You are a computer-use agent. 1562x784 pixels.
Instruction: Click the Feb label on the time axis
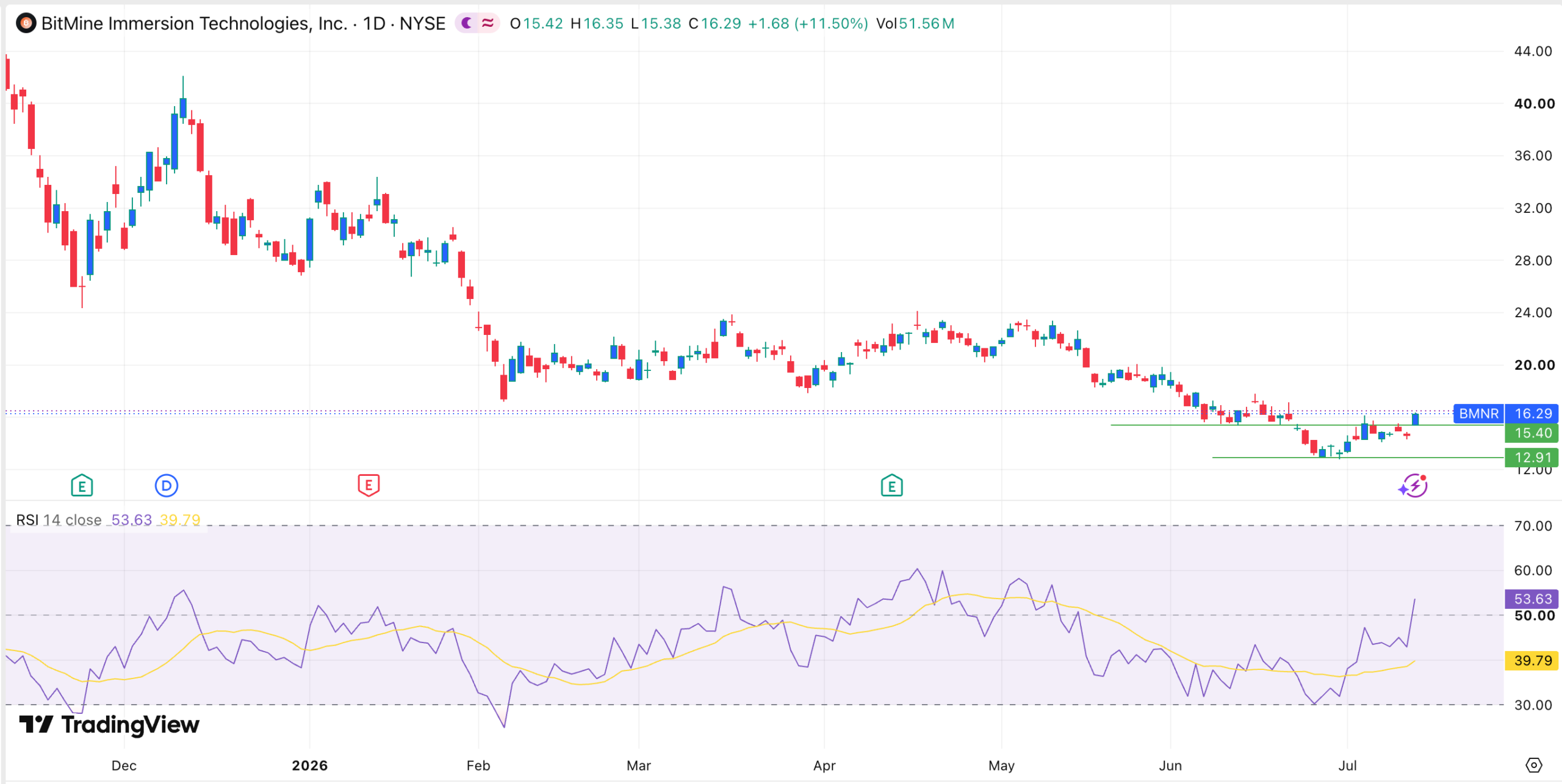tap(478, 766)
